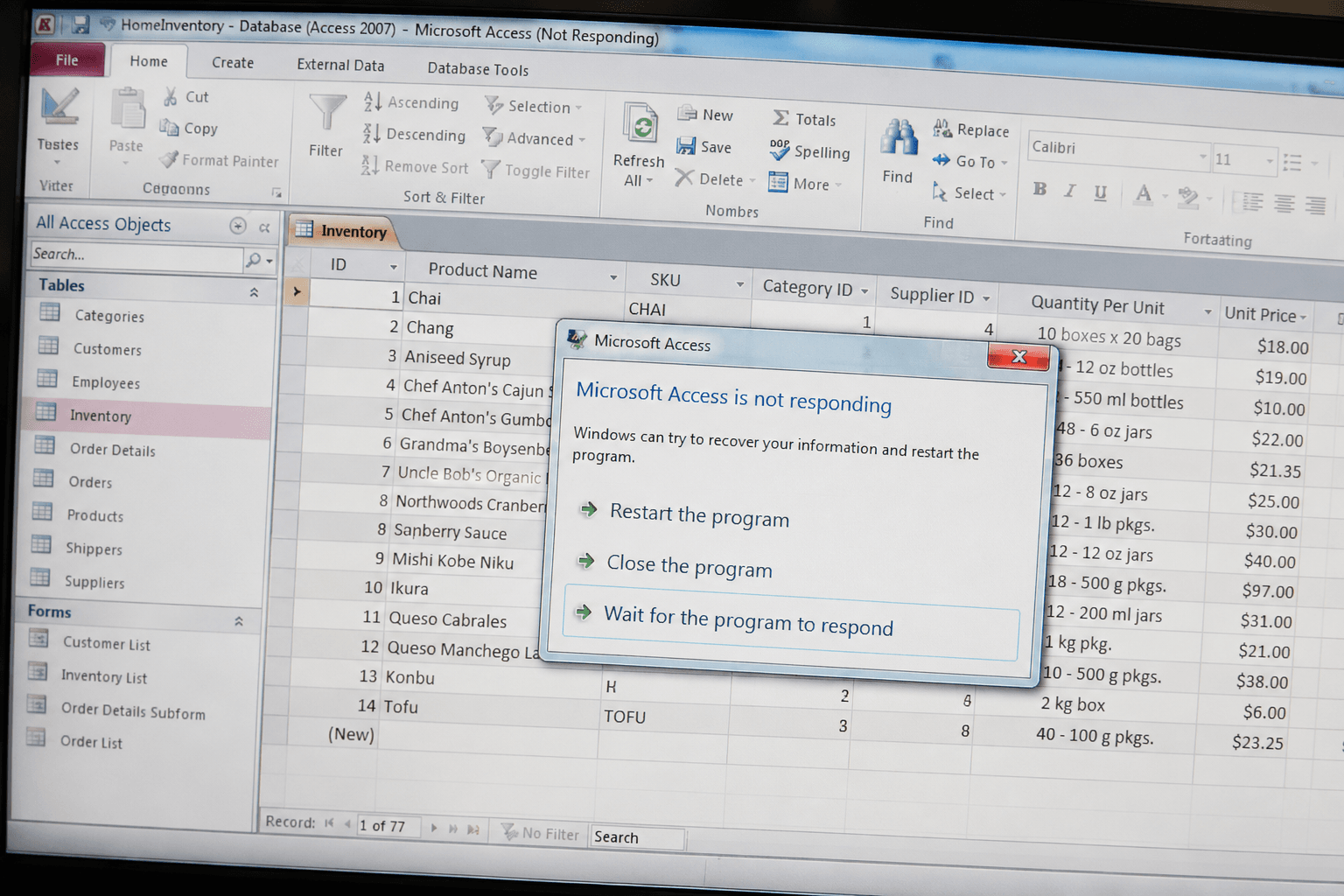Viewport: 1344px width, 896px height.
Task: Switch to the Database Tools ribbon tab
Action: [x=478, y=69]
